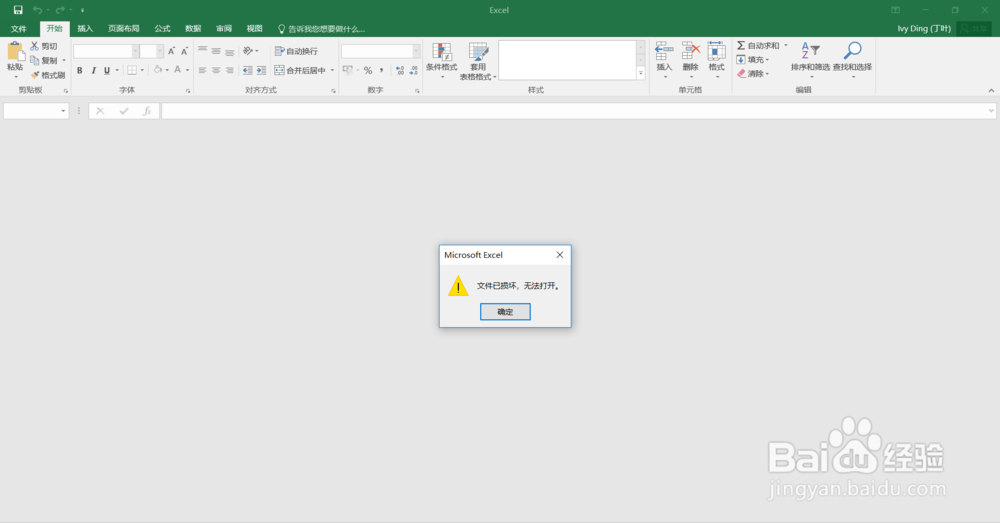Click the 删除 cells button

point(690,60)
